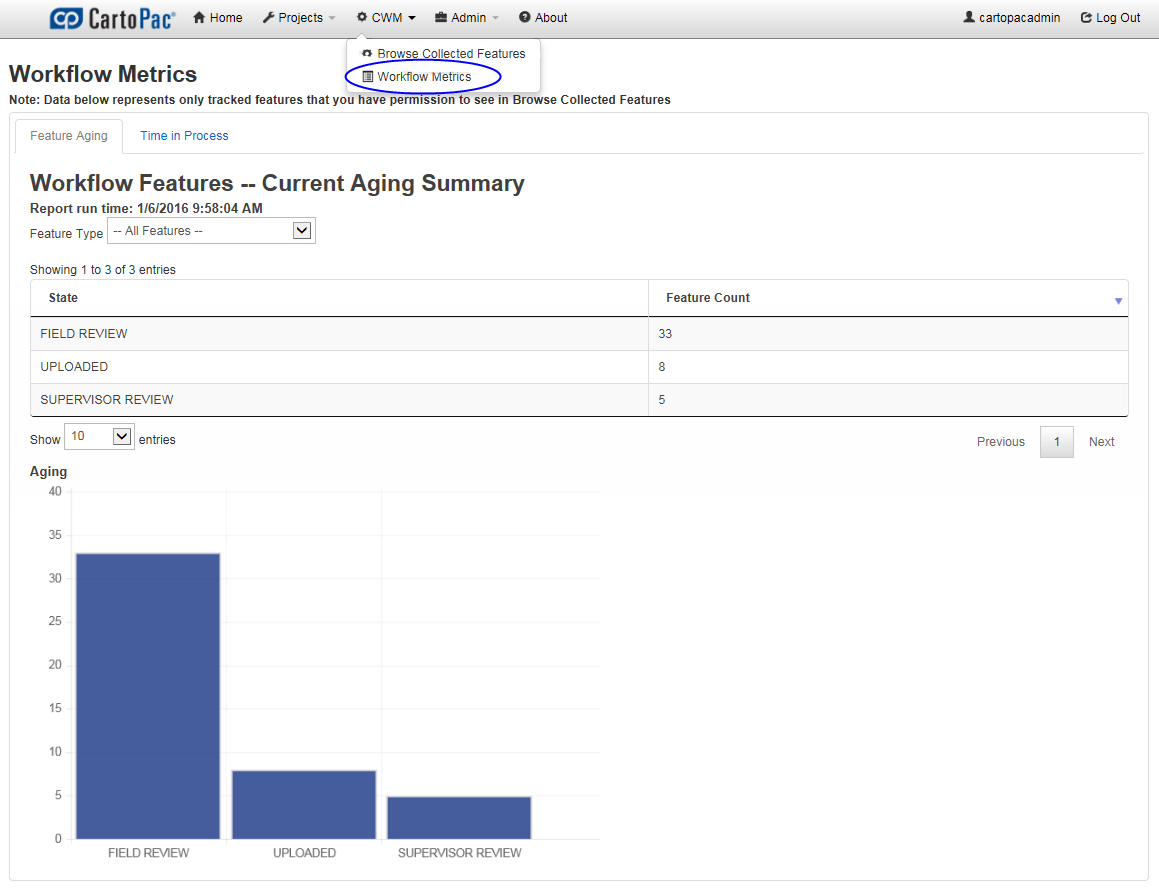1159x893 pixels.
Task: Click the sort arrow on Feature Count column
Action: 1119,297
